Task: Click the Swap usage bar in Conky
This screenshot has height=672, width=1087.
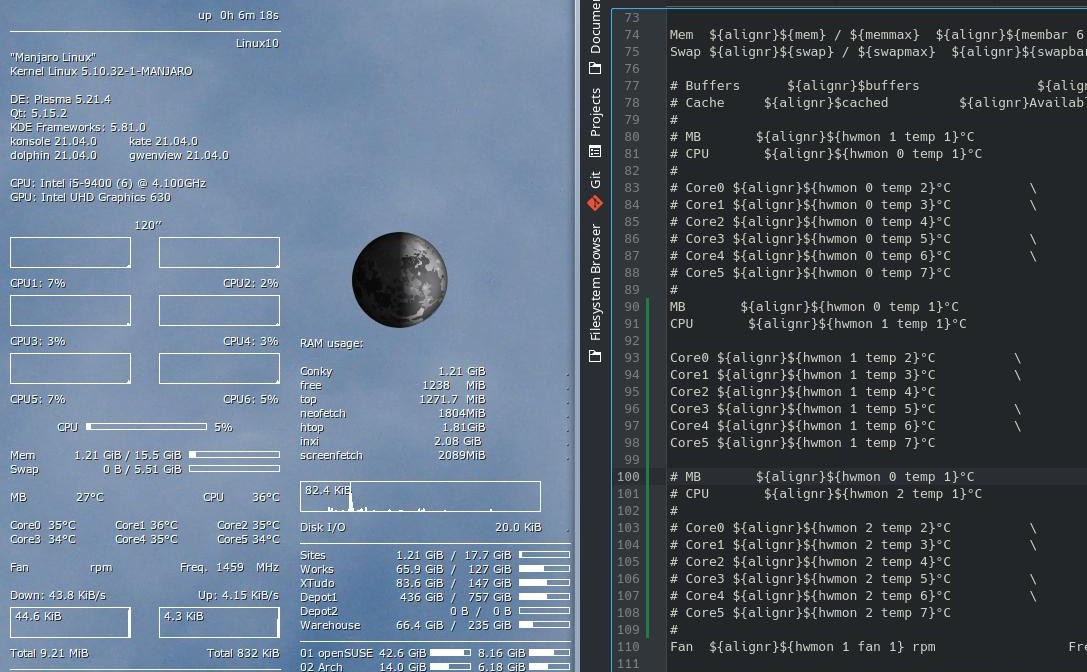Action: click(235, 469)
